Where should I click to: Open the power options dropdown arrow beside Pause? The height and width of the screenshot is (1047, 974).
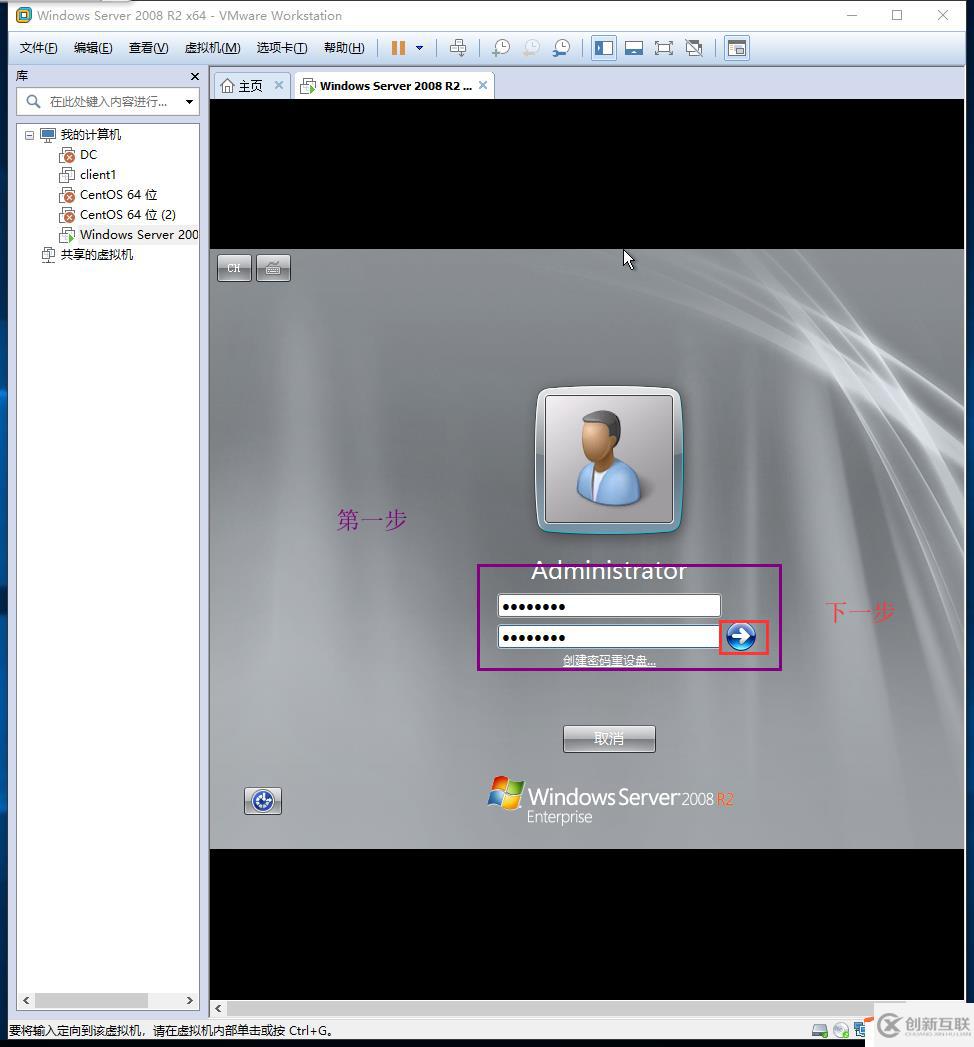419,48
